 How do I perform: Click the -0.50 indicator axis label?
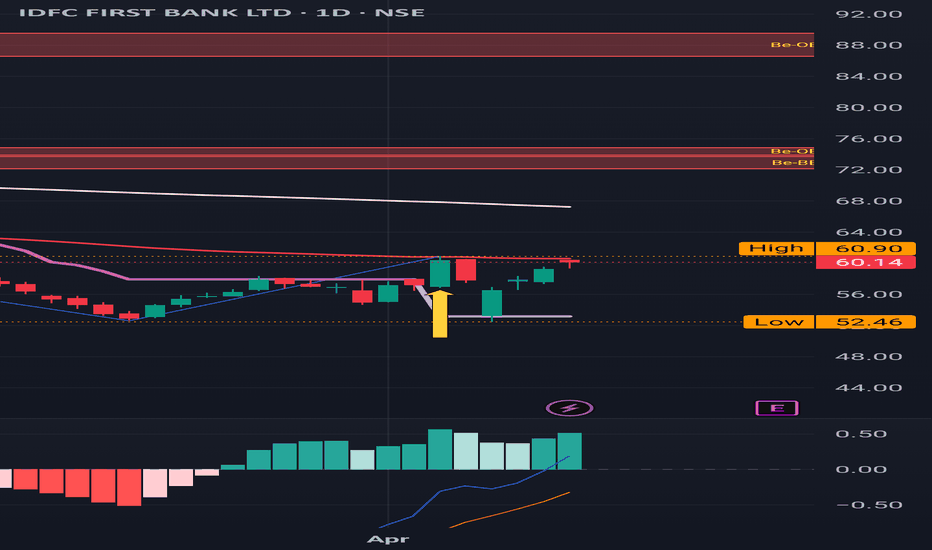click(x=868, y=505)
